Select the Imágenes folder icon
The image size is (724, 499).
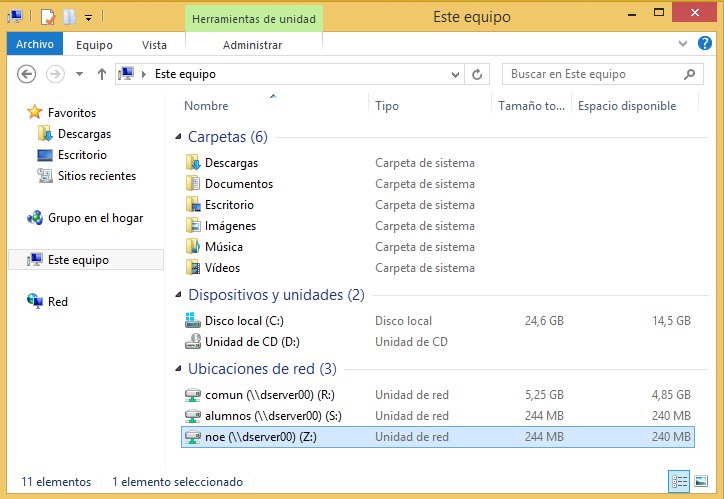click(x=193, y=226)
